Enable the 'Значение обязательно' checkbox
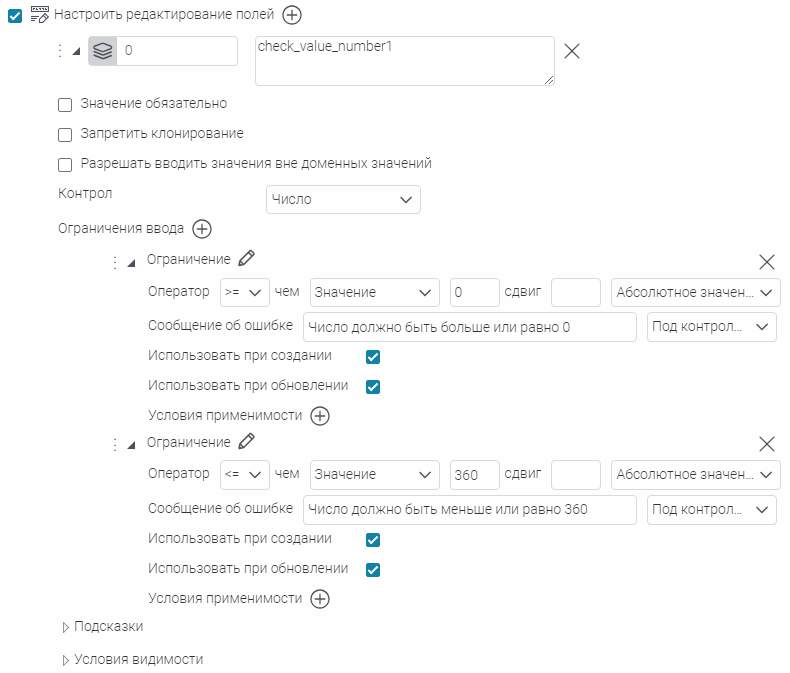 tap(66, 104)
